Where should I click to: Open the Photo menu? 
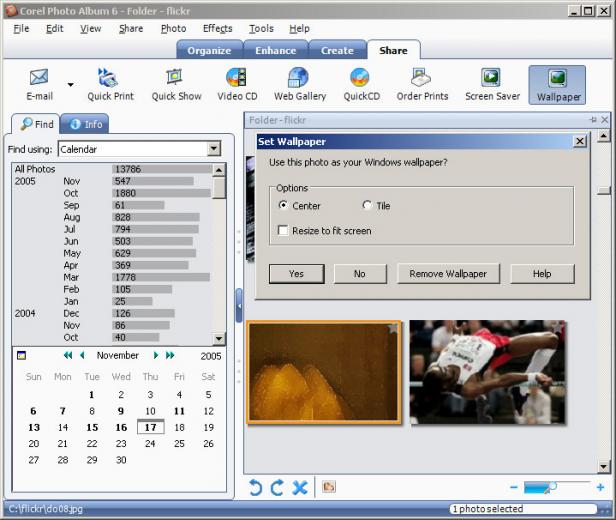pyautogui.click(x=173, y=29)
